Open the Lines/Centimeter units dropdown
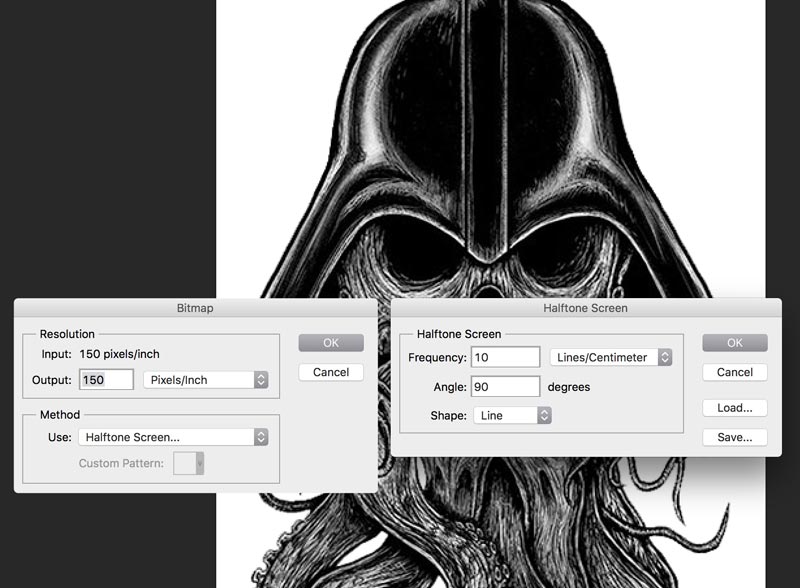Viewport: 800px width, 588px height. click(611, 357)
